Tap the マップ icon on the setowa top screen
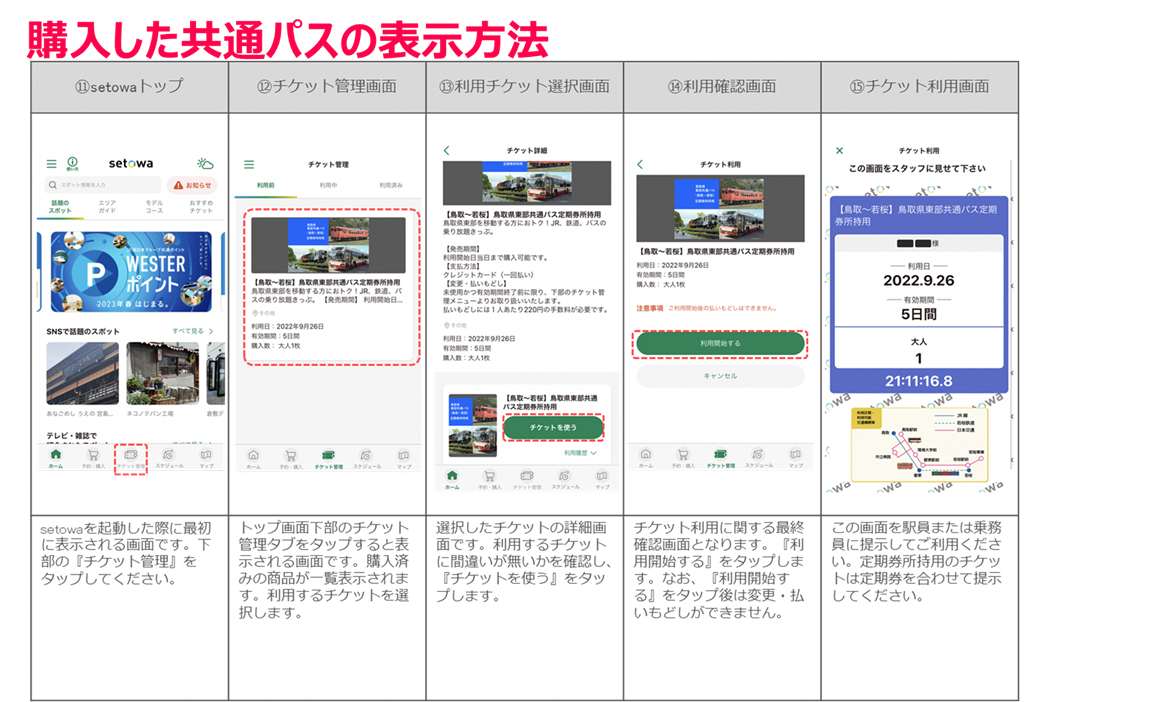 click(206, 459)
